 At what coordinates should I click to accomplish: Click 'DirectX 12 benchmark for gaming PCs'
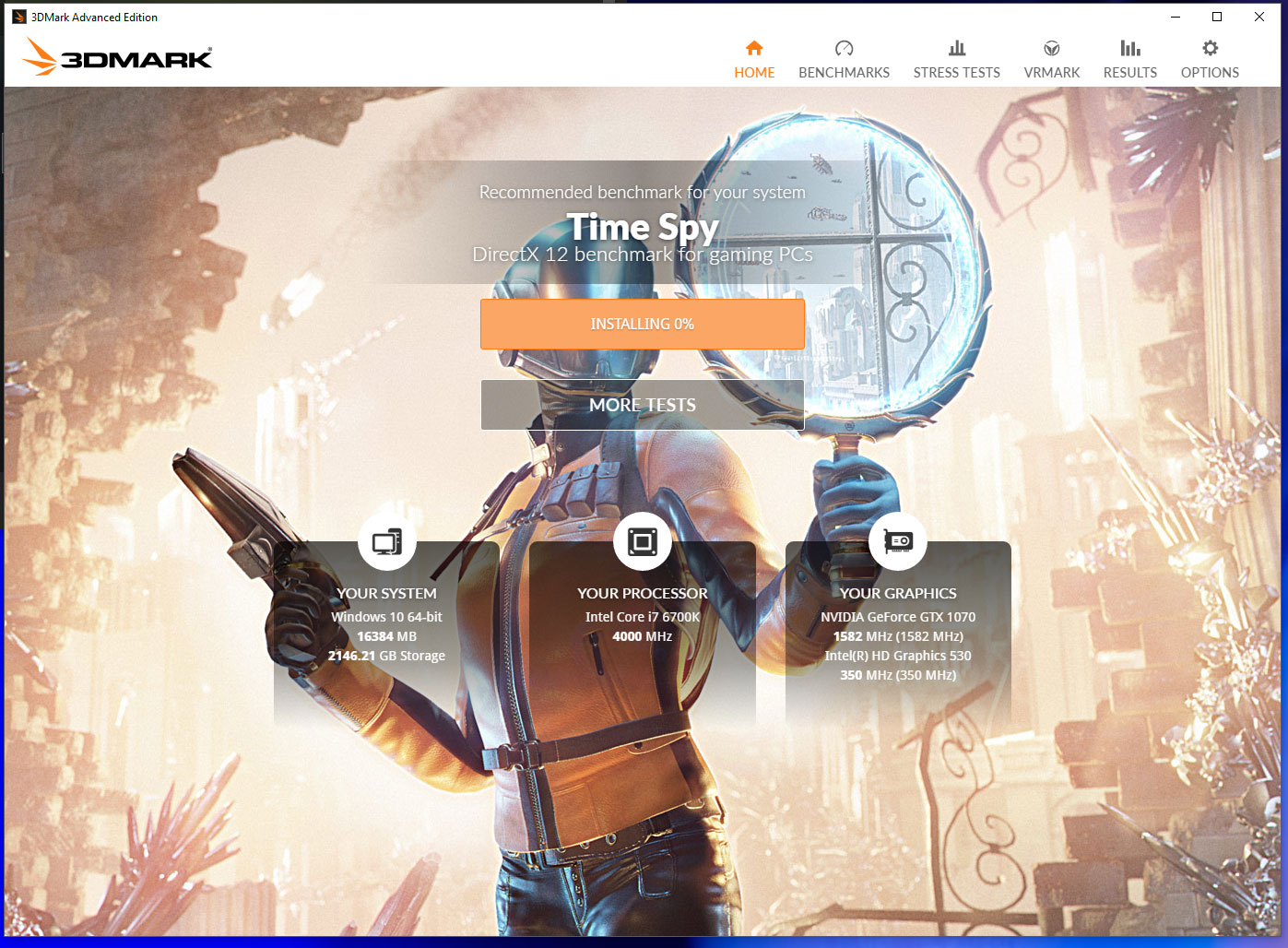pyautogui.click(x=643, y=255)
